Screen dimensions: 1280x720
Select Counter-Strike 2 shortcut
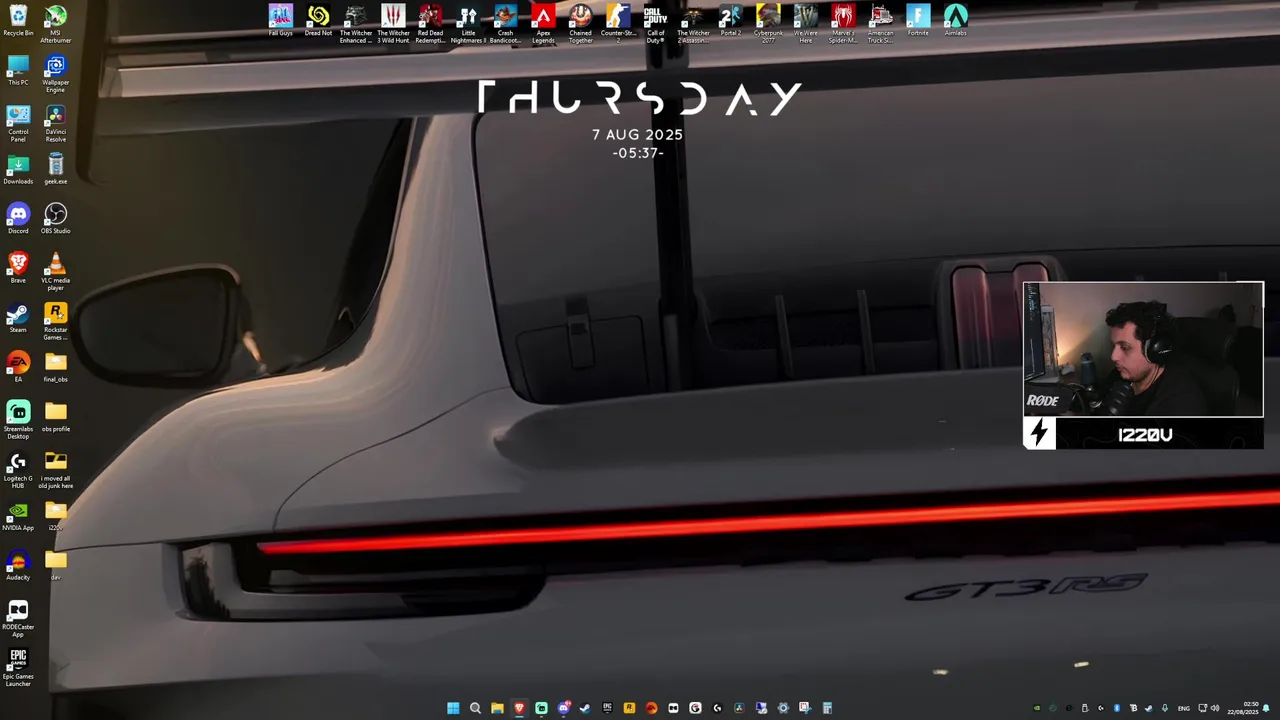point(618,24)
